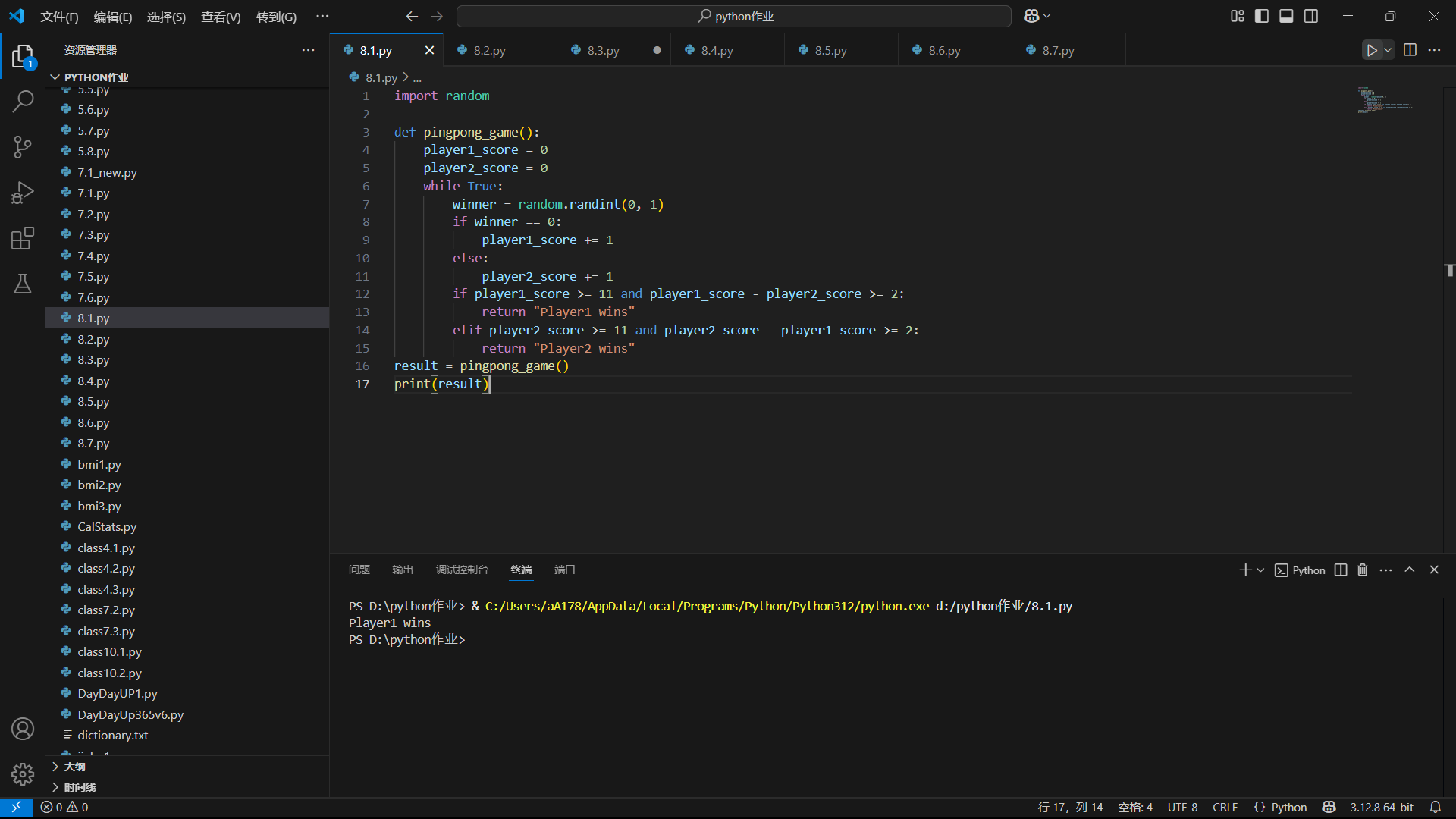Open notifications bell in status bar
This screenshot has height=819, width=1456.
pyautogui.click(x=1435, y=807)
